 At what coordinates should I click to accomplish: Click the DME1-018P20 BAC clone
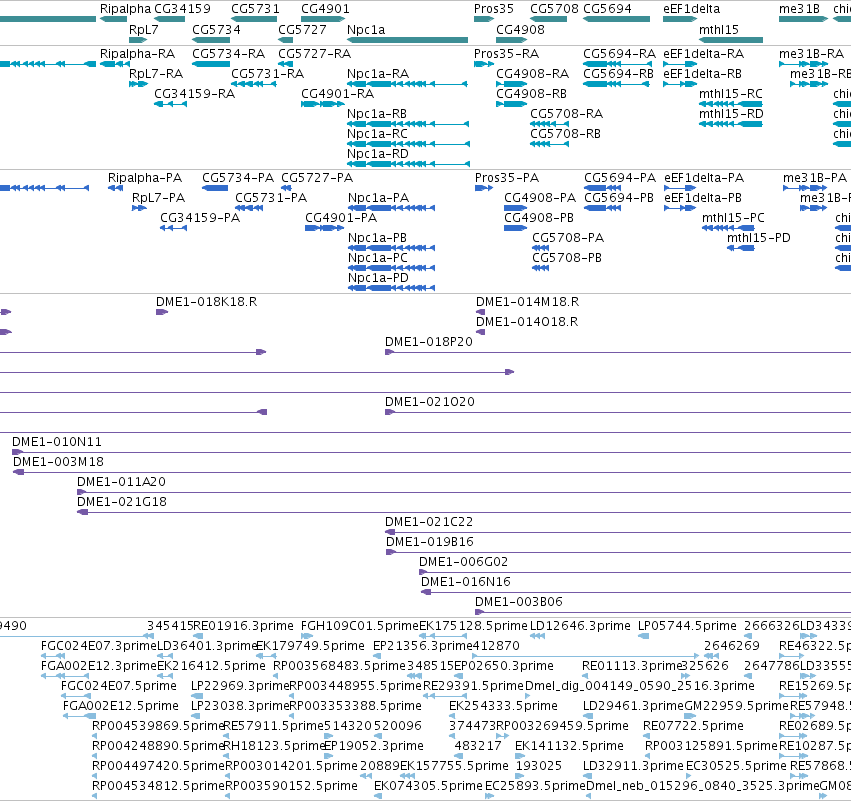(x=618, y=352)
